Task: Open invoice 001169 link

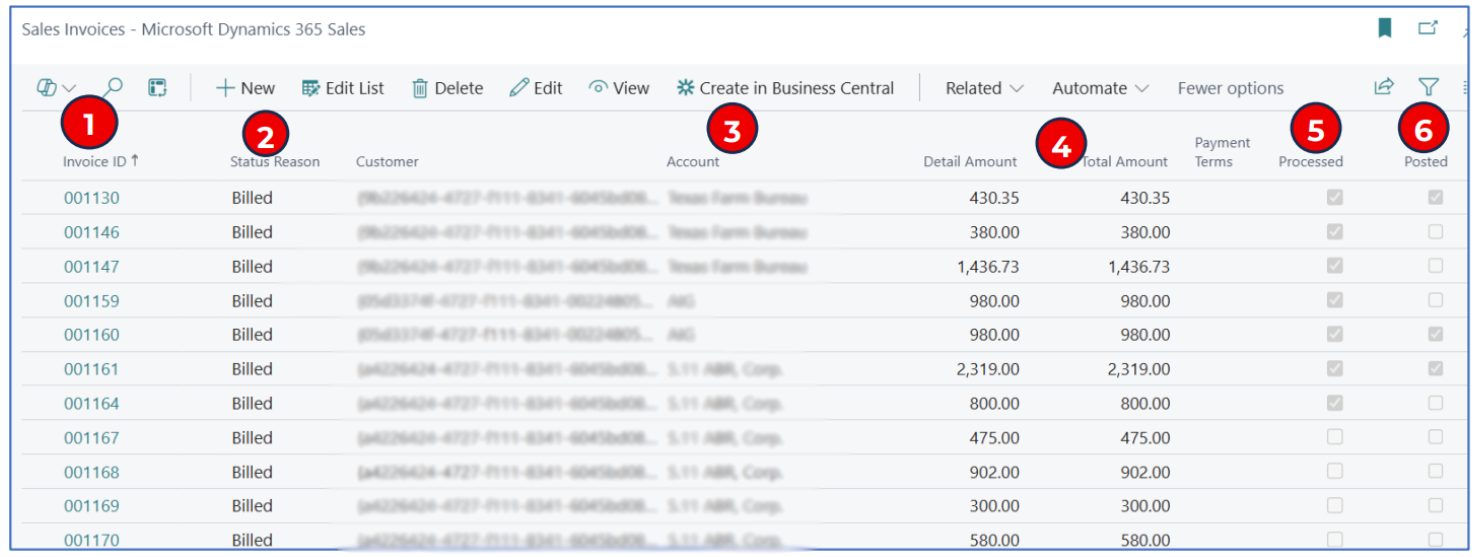Action: [x=91, y=506]
